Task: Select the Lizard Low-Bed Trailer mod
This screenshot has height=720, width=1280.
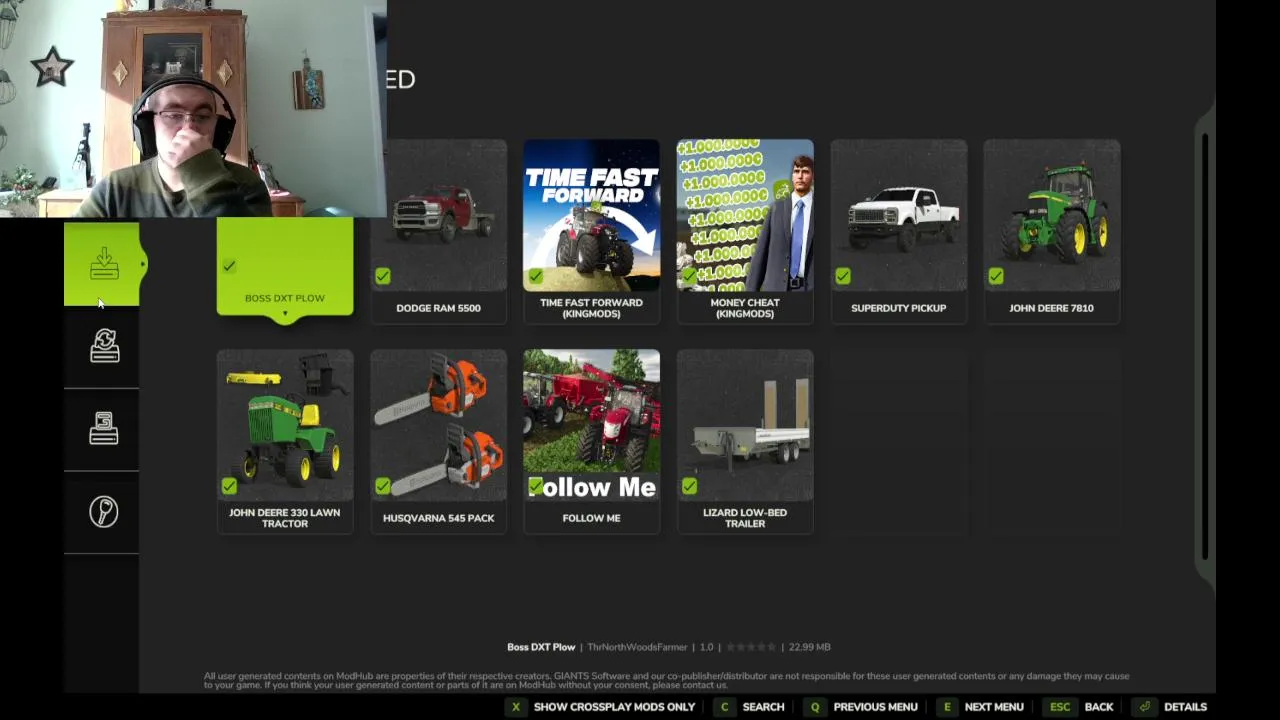Action: point(745,442)
